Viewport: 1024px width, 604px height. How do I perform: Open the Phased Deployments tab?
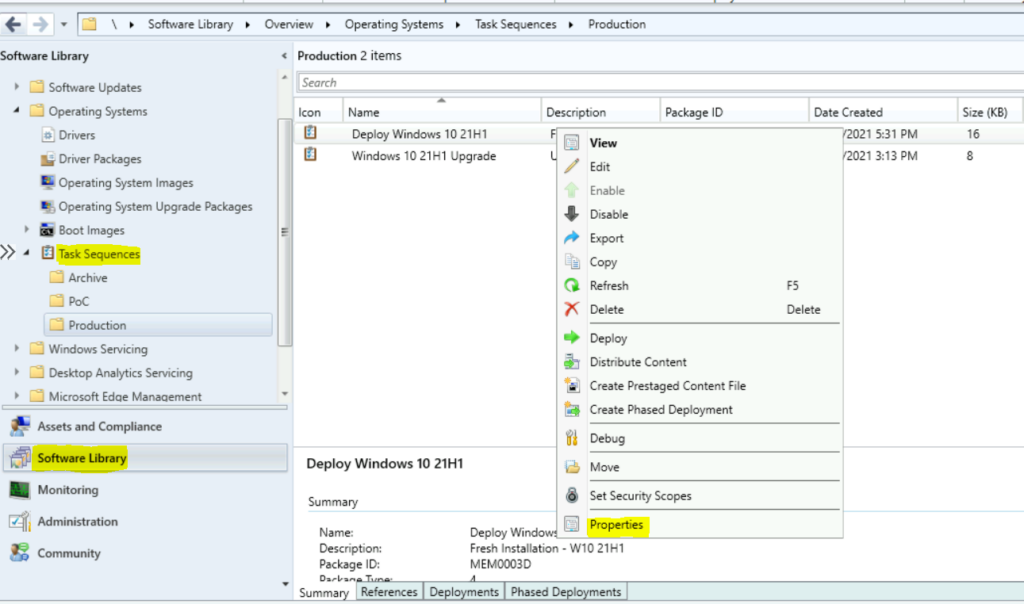click(x=566, y=592)
